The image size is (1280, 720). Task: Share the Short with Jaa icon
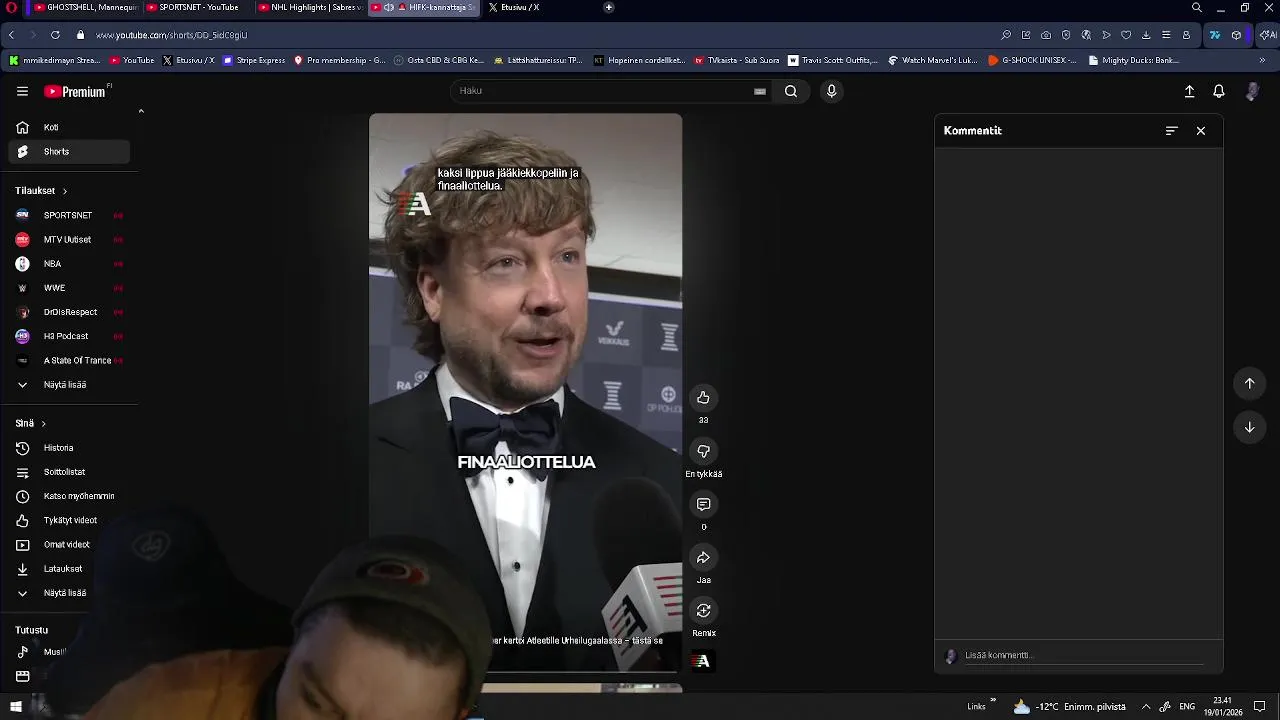pyautogui.click(x=703, y=557)
